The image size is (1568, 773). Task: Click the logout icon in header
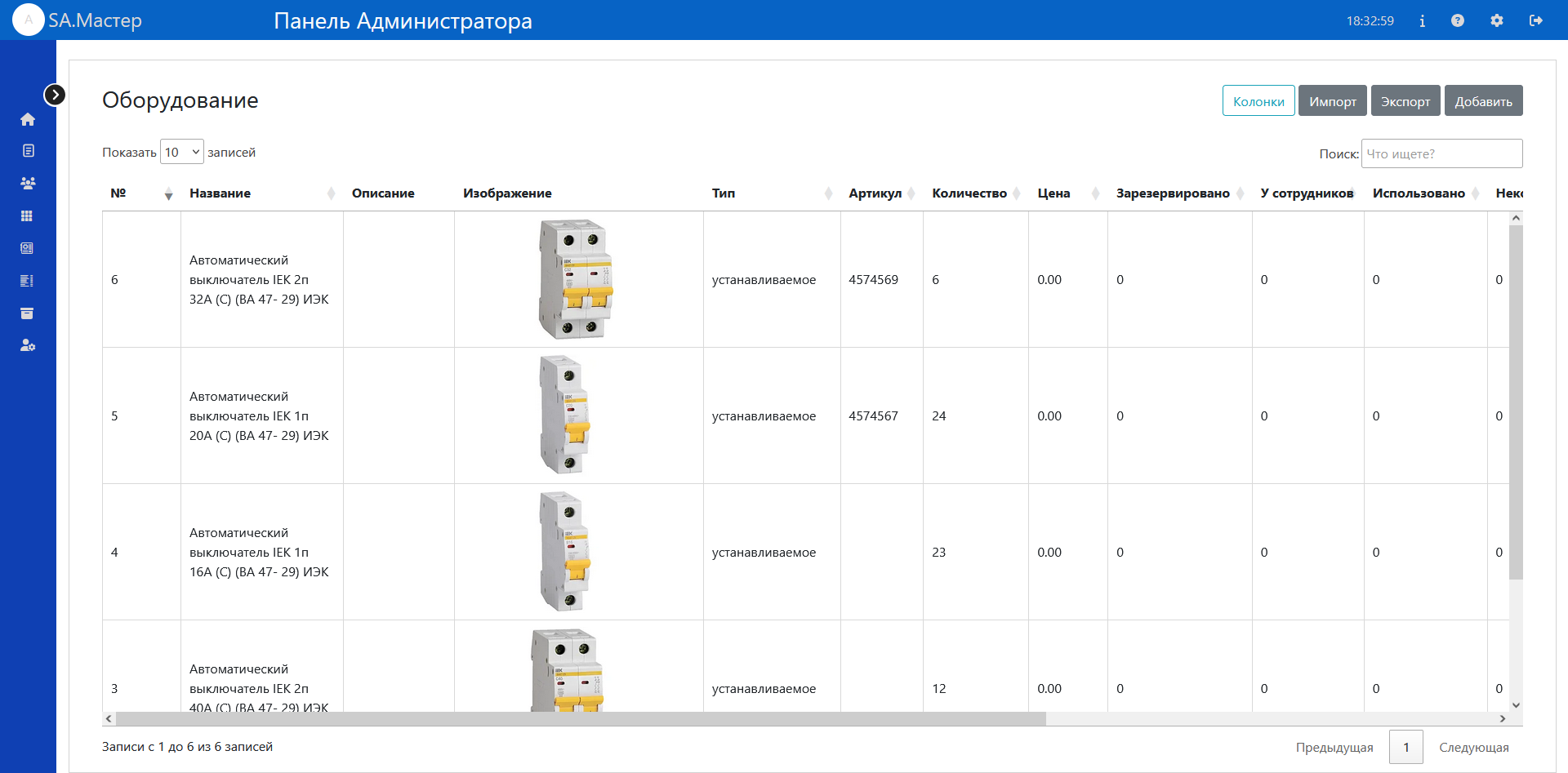point(1535,20)
